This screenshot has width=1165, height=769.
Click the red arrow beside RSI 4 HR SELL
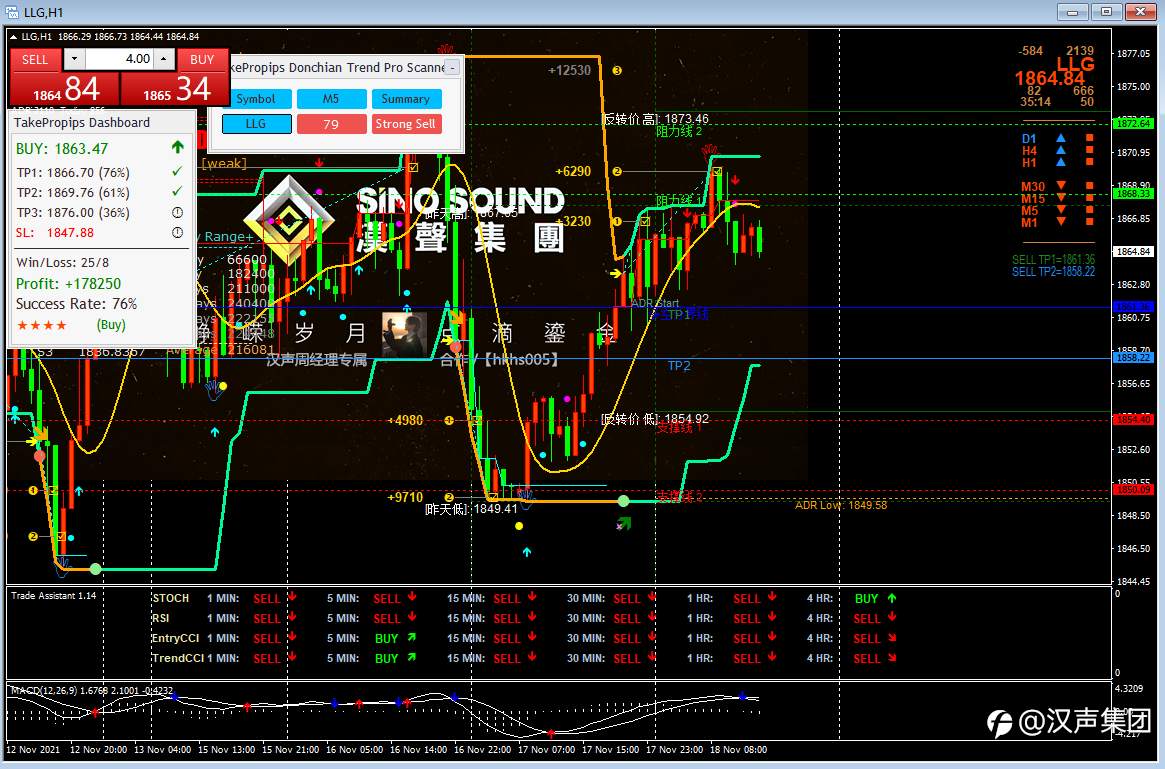pos(892,617)
